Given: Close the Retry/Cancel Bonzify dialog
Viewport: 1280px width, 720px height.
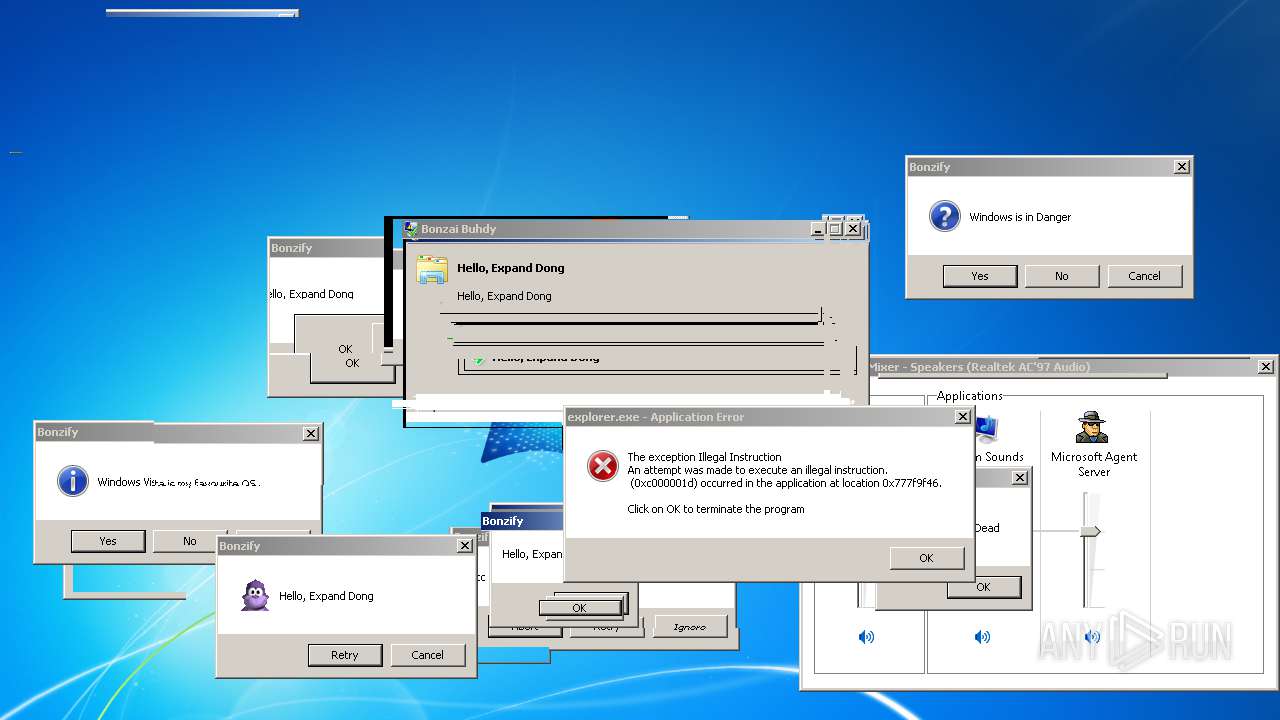Looking at the screenshot, I should 465,546.
